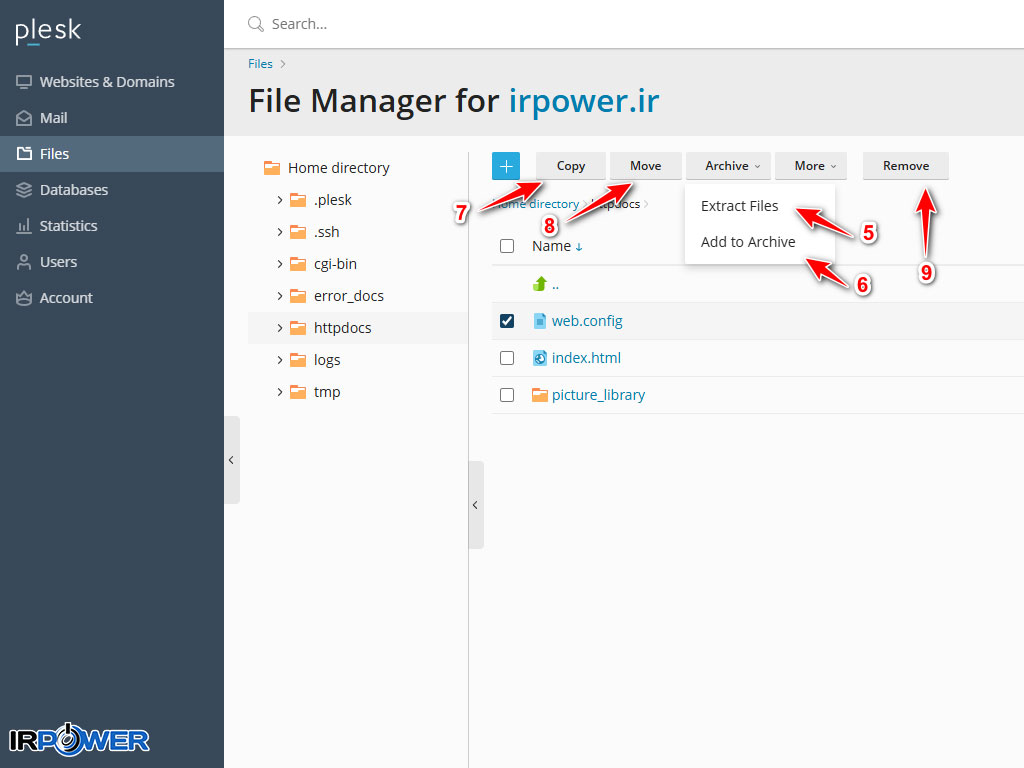1024x768 pixels.
Task: Click the web.config file icon
Action: [540, 321]
